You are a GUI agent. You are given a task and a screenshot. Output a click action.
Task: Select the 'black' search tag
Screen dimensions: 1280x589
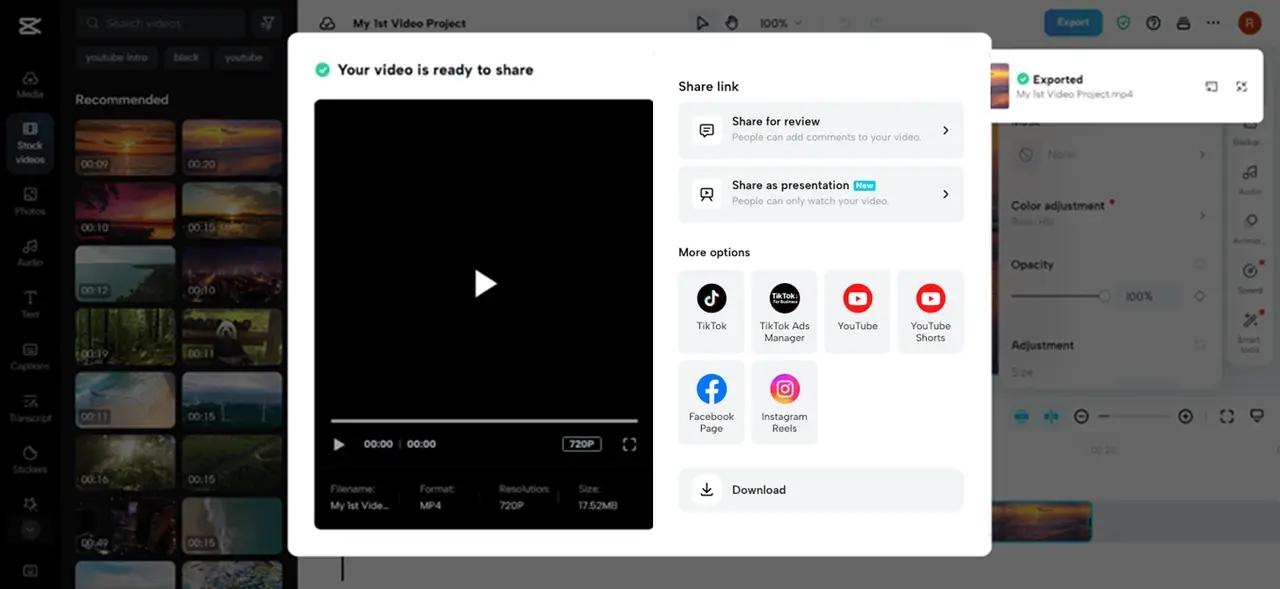pyautogui.click(x=186, y=58)
